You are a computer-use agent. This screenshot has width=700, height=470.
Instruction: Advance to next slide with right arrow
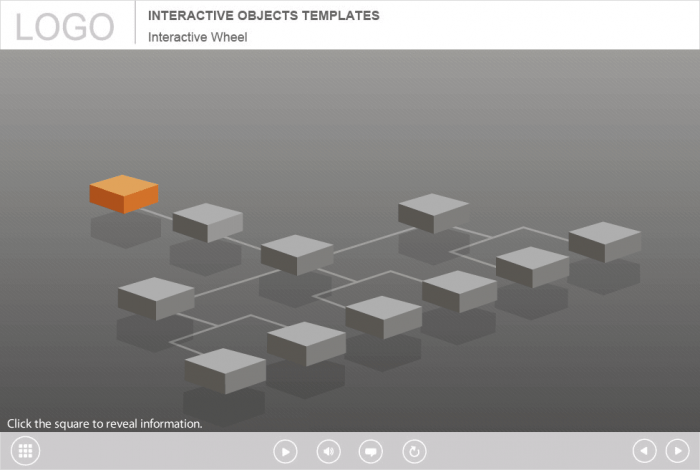click(x=677, y=452)
